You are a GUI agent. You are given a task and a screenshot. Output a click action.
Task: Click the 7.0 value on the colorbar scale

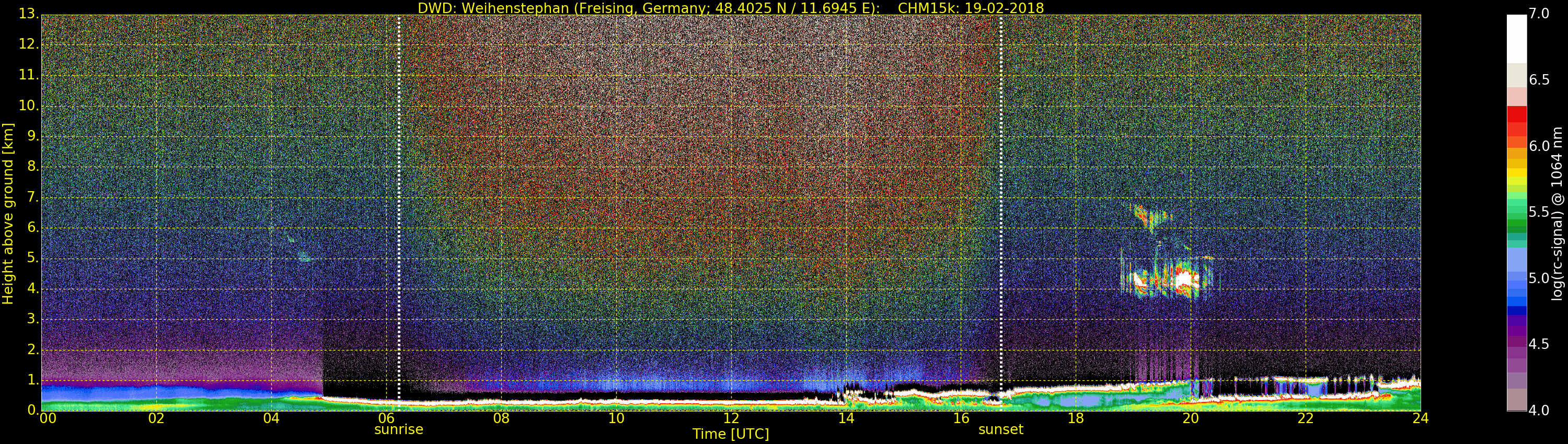click(x=1539, y=14)
